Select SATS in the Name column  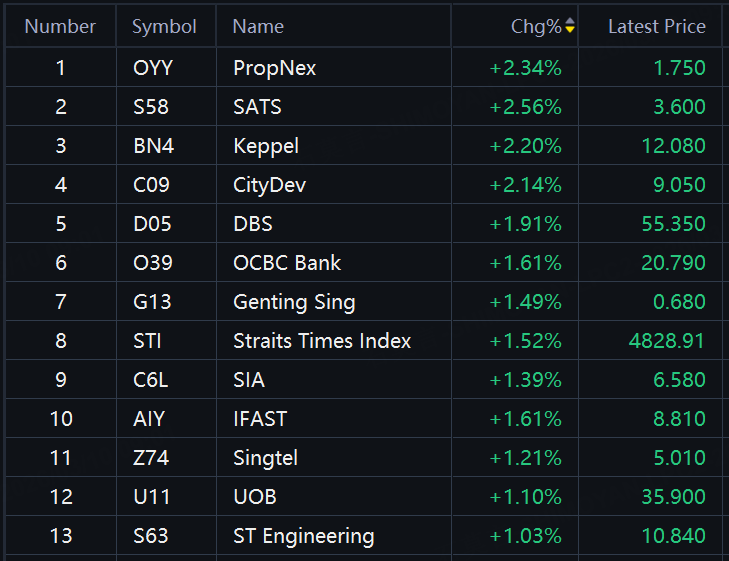(257, 107)
